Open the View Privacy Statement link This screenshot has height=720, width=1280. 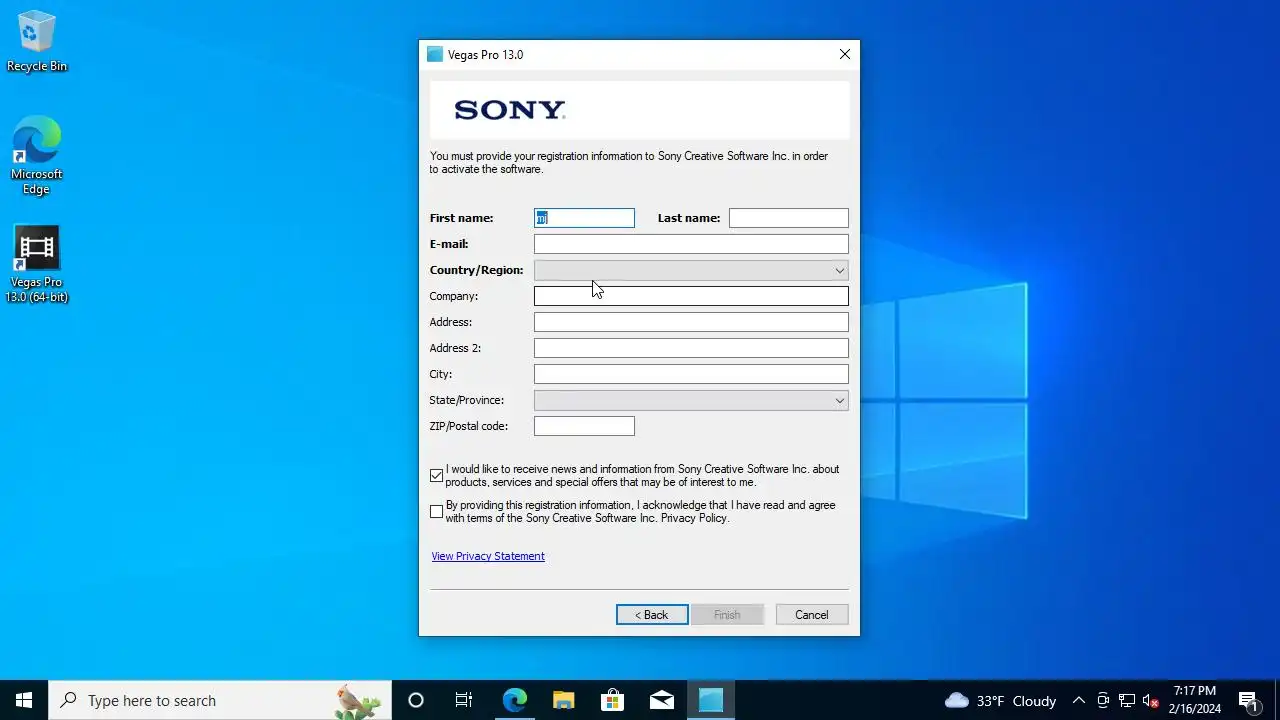pyautogui.click(x=488, y=556)
